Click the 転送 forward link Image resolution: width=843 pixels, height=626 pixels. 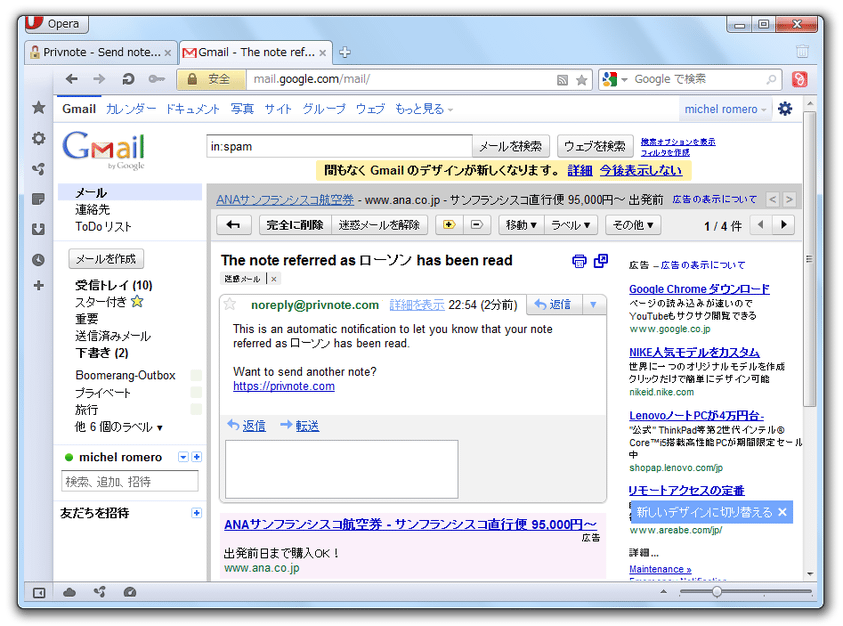307,426
